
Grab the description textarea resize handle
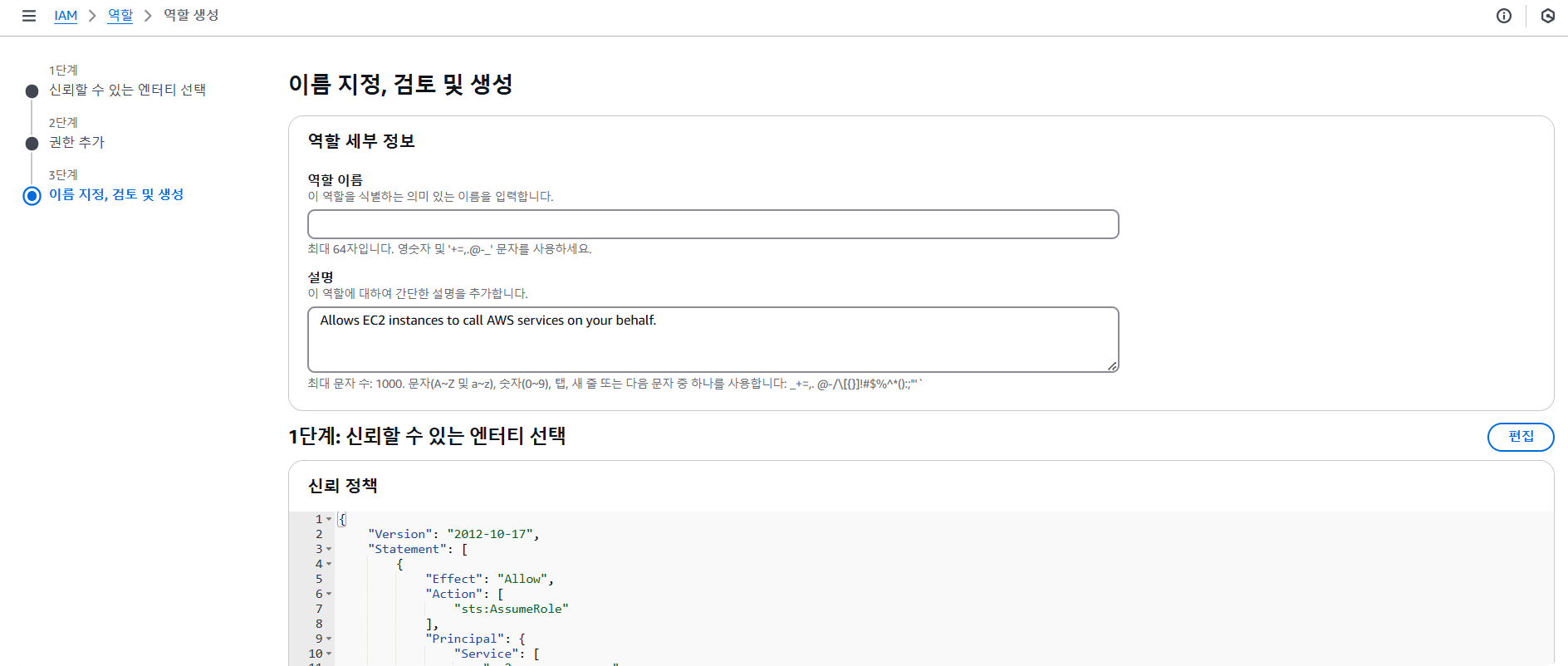1112,365
